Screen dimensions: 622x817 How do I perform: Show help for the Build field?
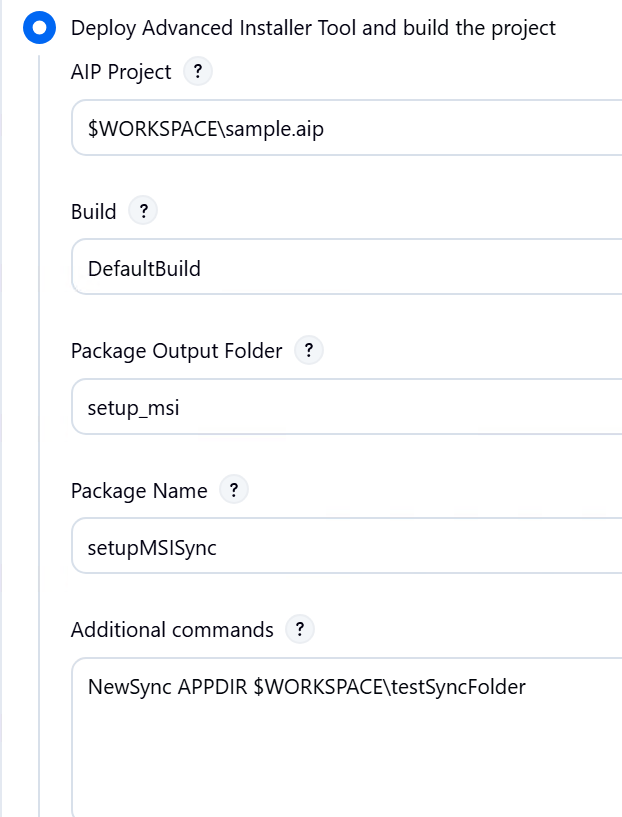click(x=143, y=211)
